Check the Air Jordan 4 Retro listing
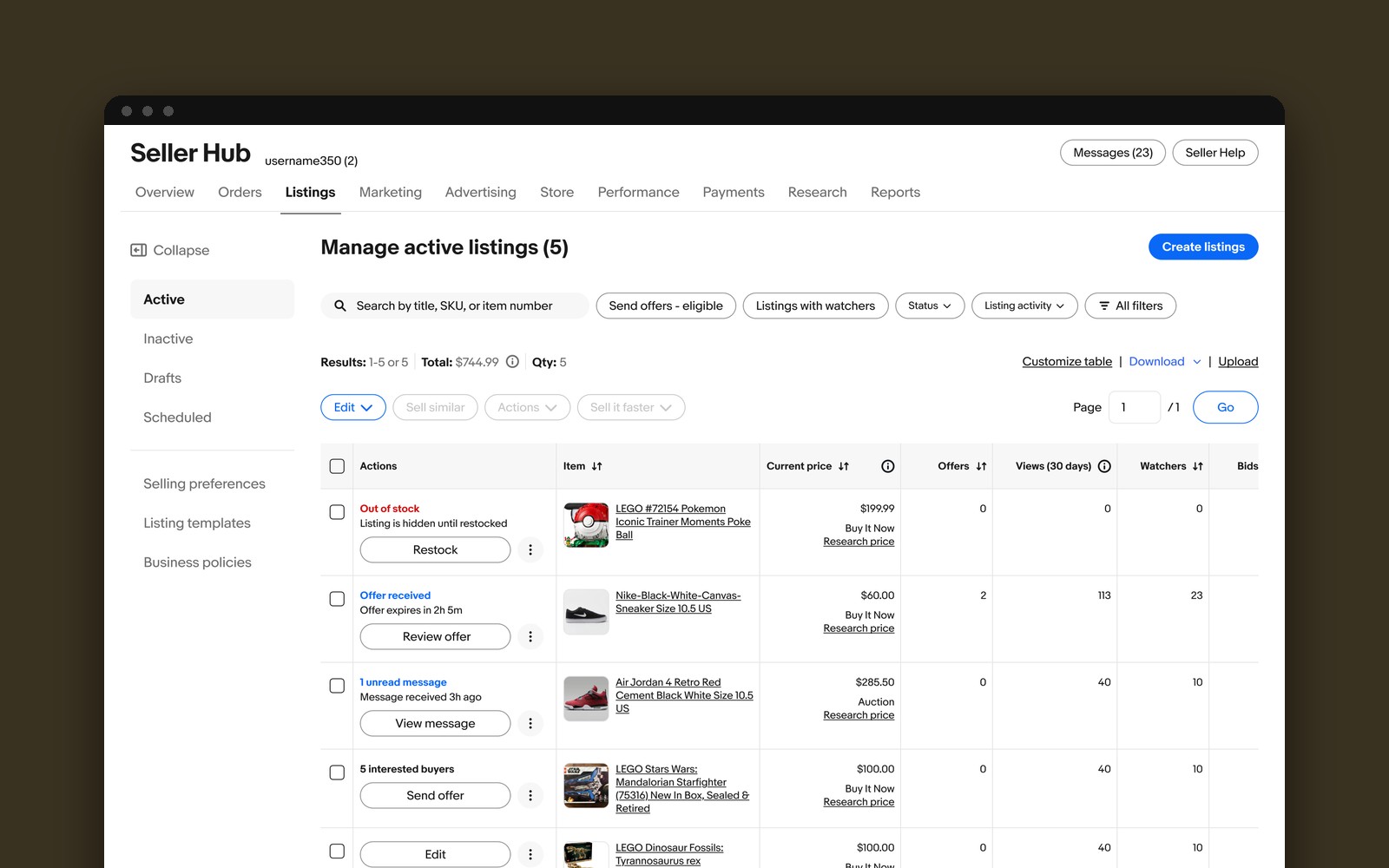1389x868 pixels. pos(337,686)
